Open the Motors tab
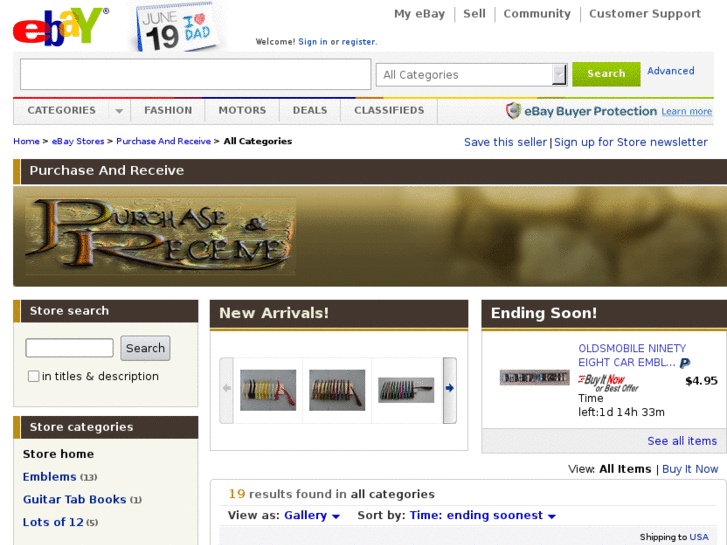 [242, 110]
